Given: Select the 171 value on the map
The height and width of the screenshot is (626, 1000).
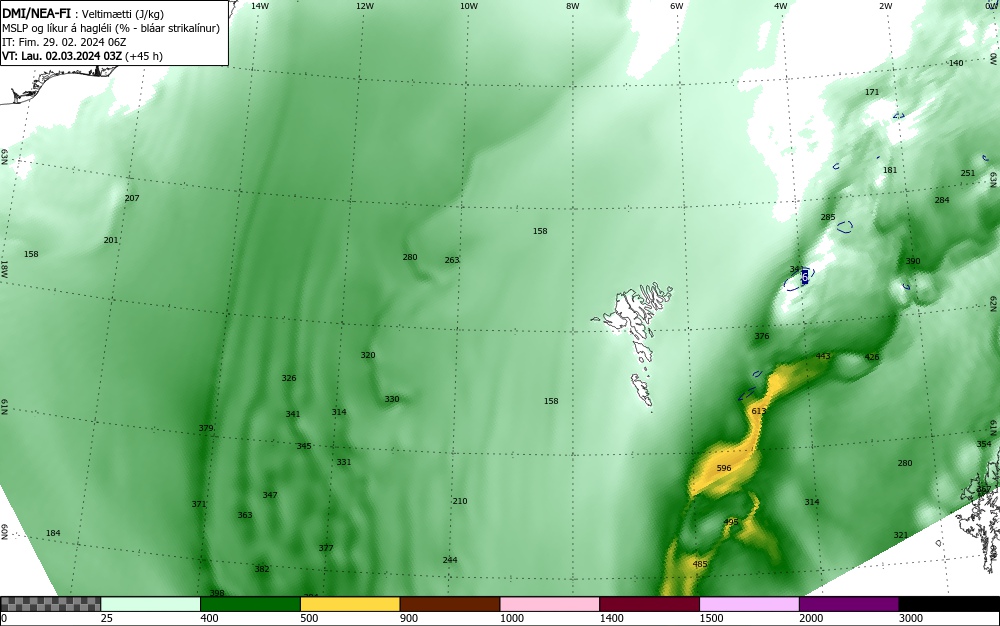Looking at the screenshot, I should 872,92.
